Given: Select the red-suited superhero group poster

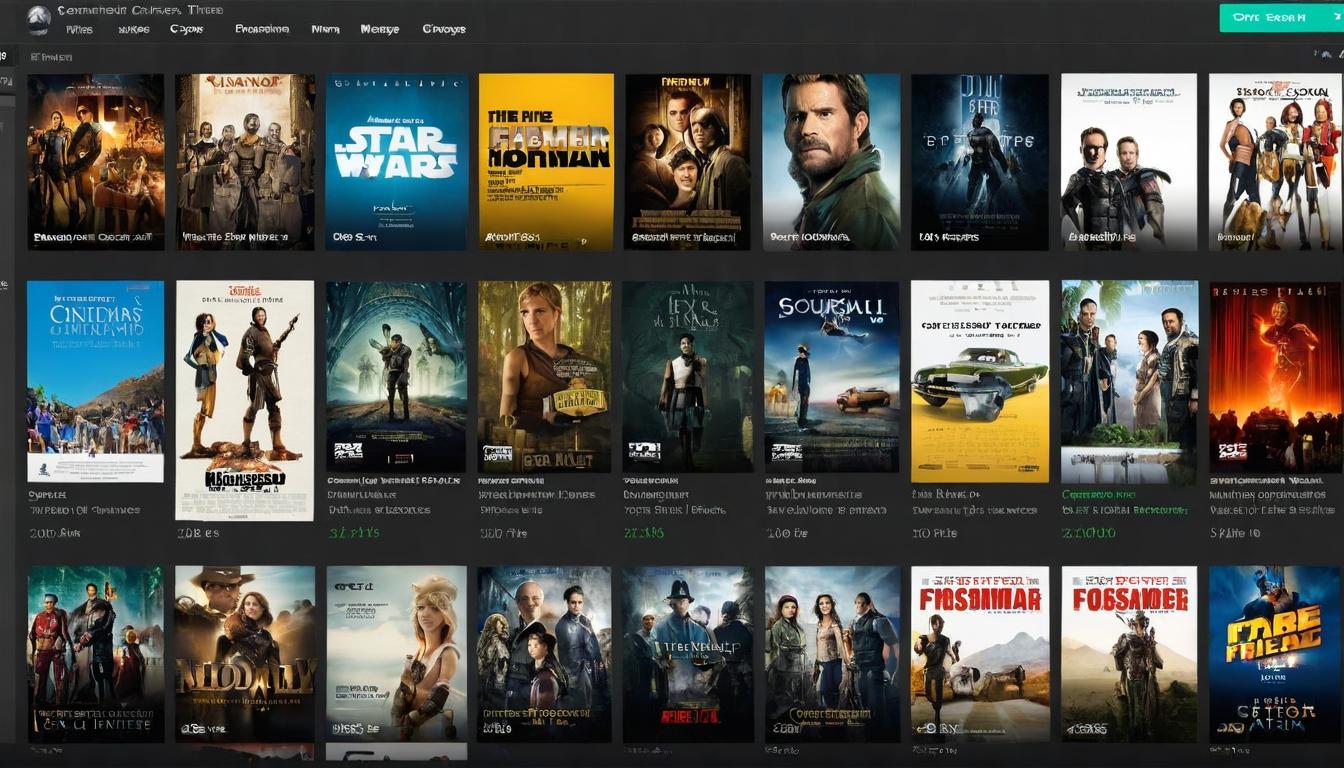Looking at the screenshot, I should 95,654.
